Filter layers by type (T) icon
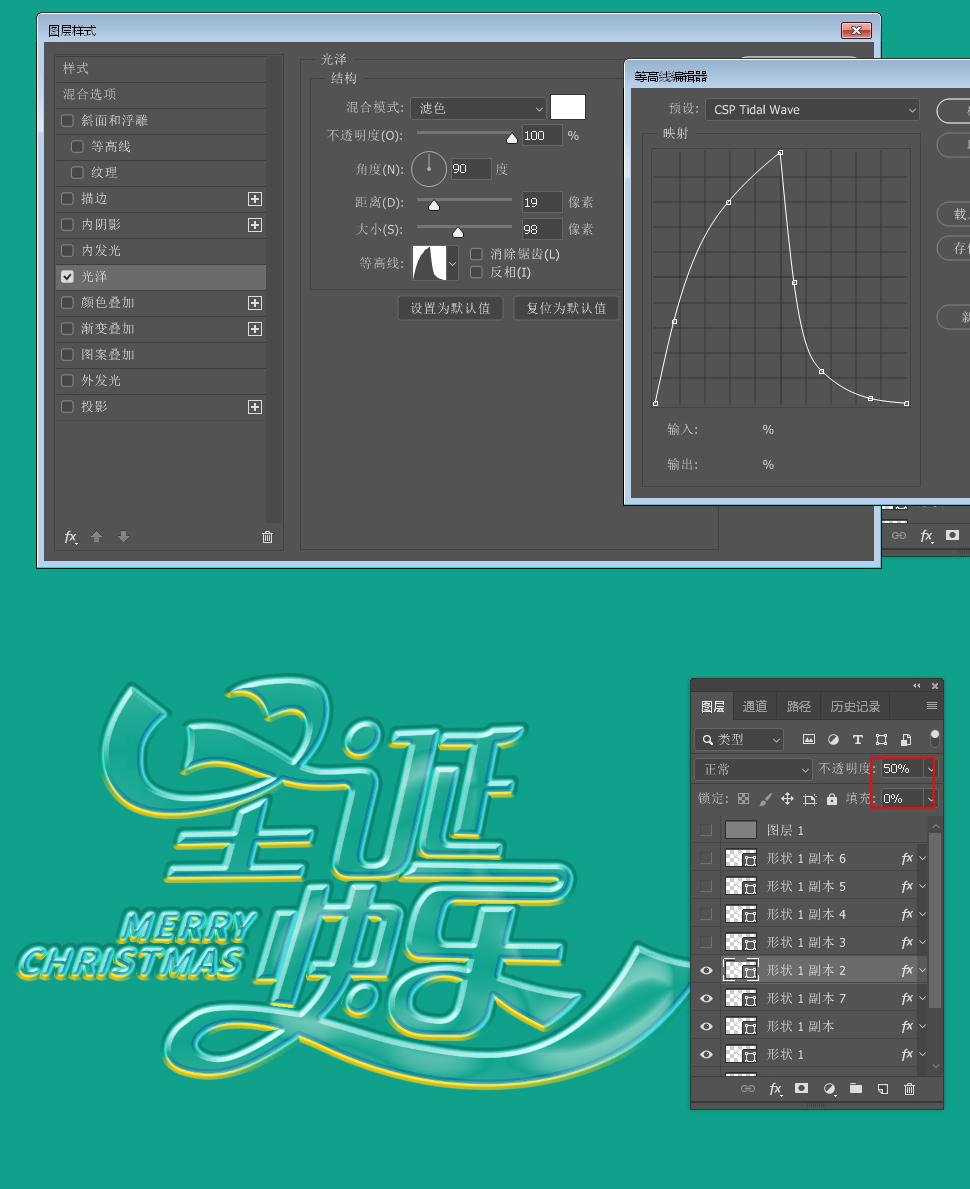The height and width of the screenshot is (1189, 970). pyautogui.click(x=858, y=739)
